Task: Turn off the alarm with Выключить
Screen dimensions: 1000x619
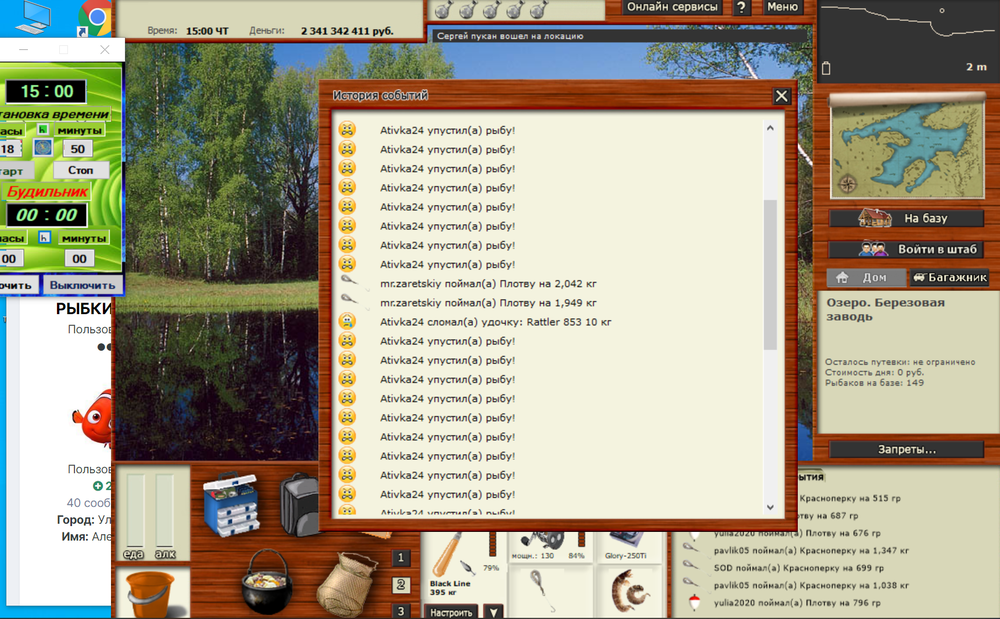Action: coord(85,285)
